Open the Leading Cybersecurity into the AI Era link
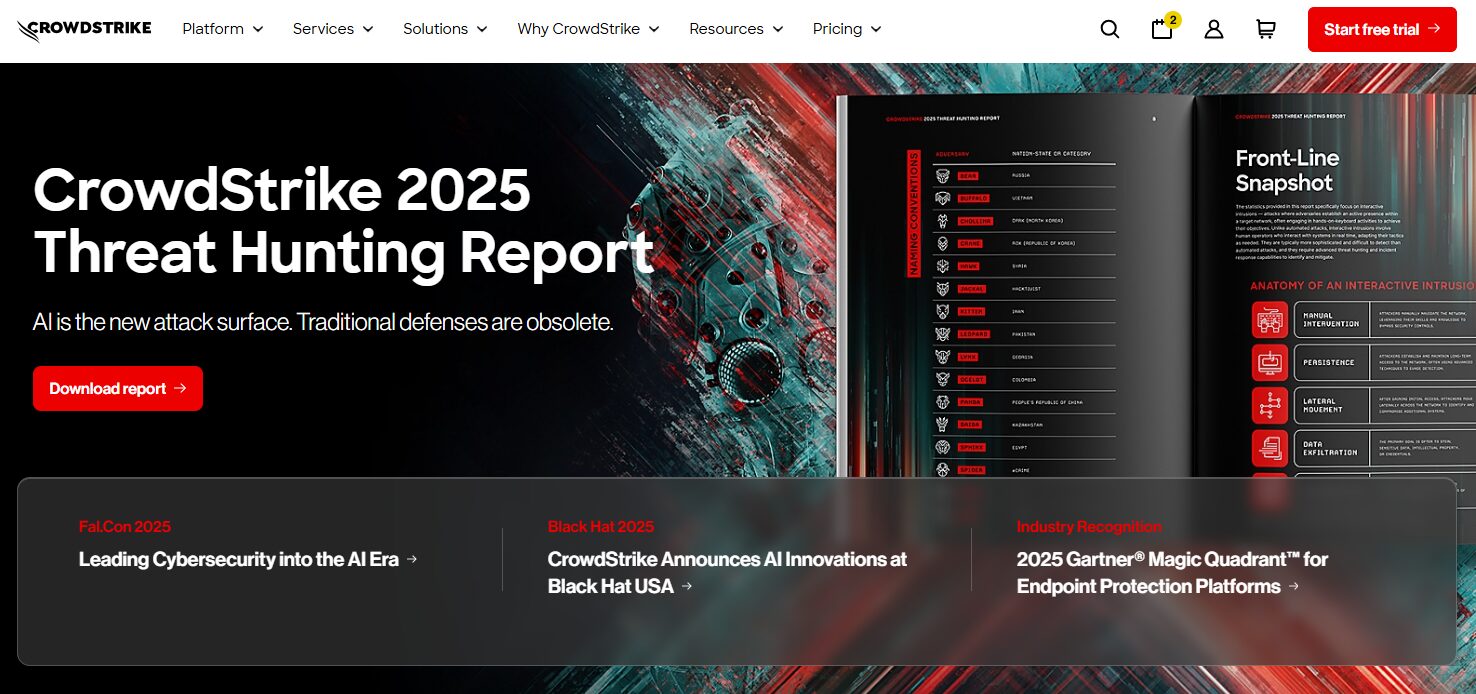 239,559
